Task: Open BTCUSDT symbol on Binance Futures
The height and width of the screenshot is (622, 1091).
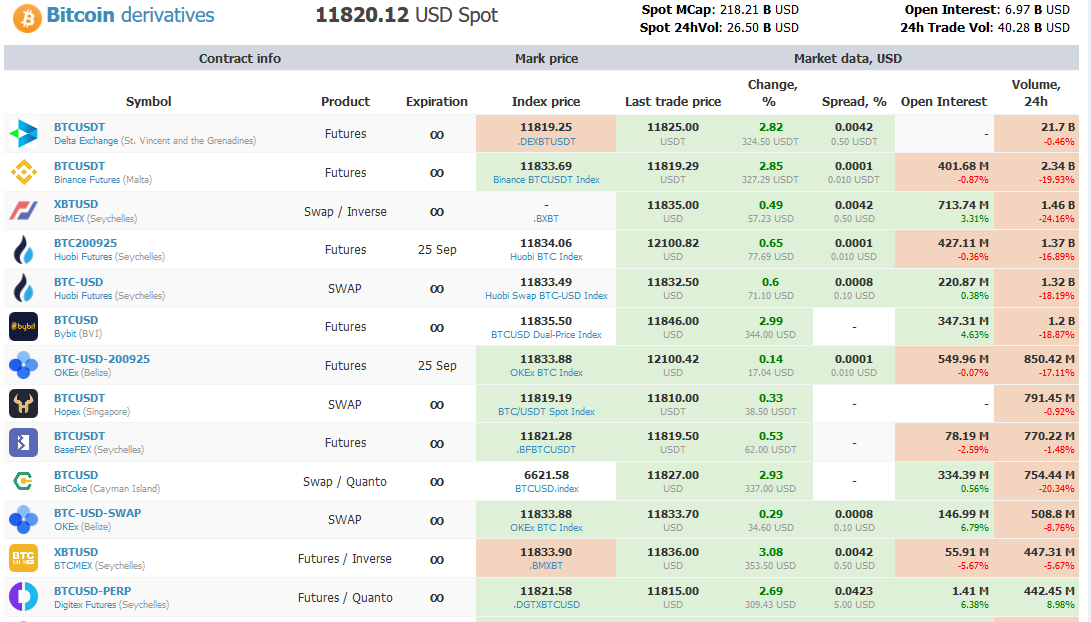Action: [79, 166]
